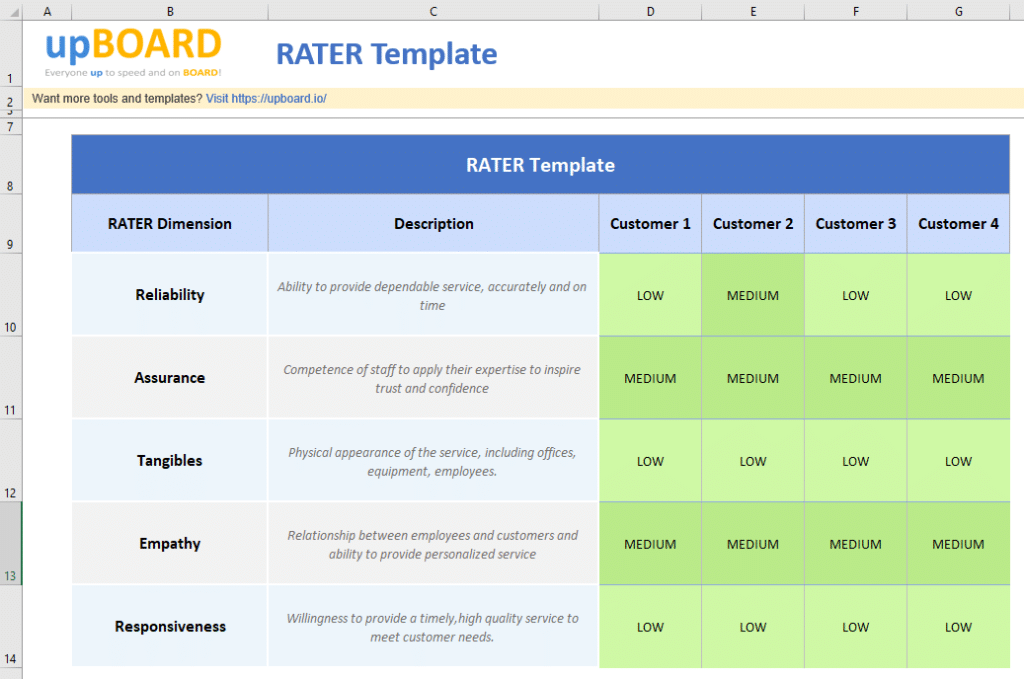Click the large 'RATER Template' title text
Viewport: 1024px width, 679px height.
pyautogui.click(x=387, y=54)
